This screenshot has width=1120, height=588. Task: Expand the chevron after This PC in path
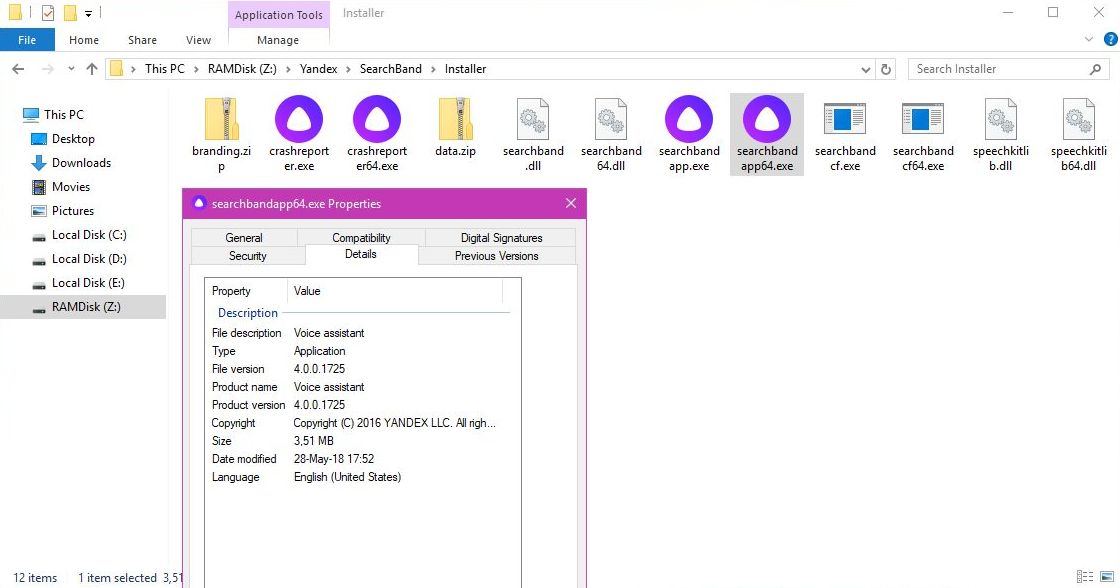click(196, 69)
